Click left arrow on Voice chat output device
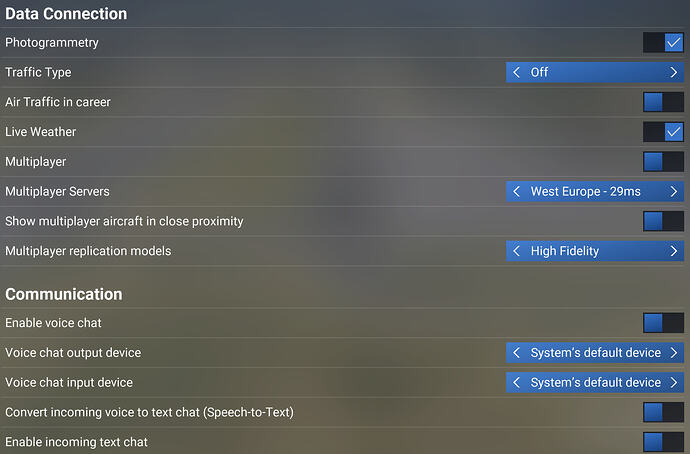Image resolution: width=690 pixels, height=454 pixels. [x=517, y=352]
